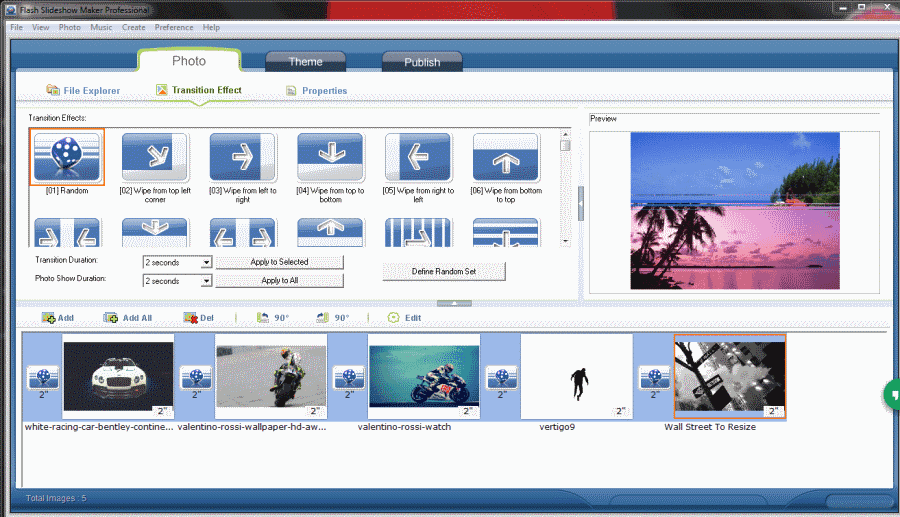Collapse panel using horizontal splitter handle
The image size is (900, 517).
tap(454, 303)
